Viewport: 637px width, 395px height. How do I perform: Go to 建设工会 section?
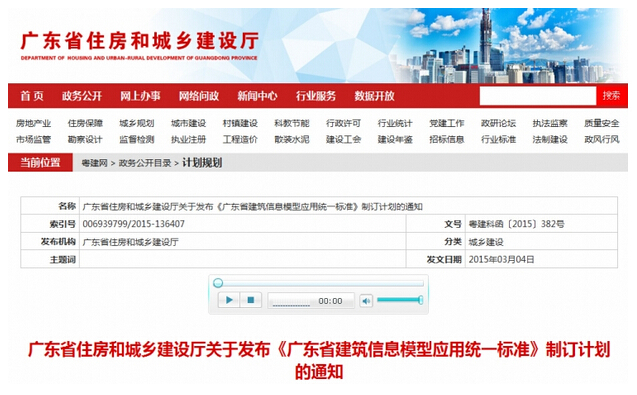coord(343,139)
